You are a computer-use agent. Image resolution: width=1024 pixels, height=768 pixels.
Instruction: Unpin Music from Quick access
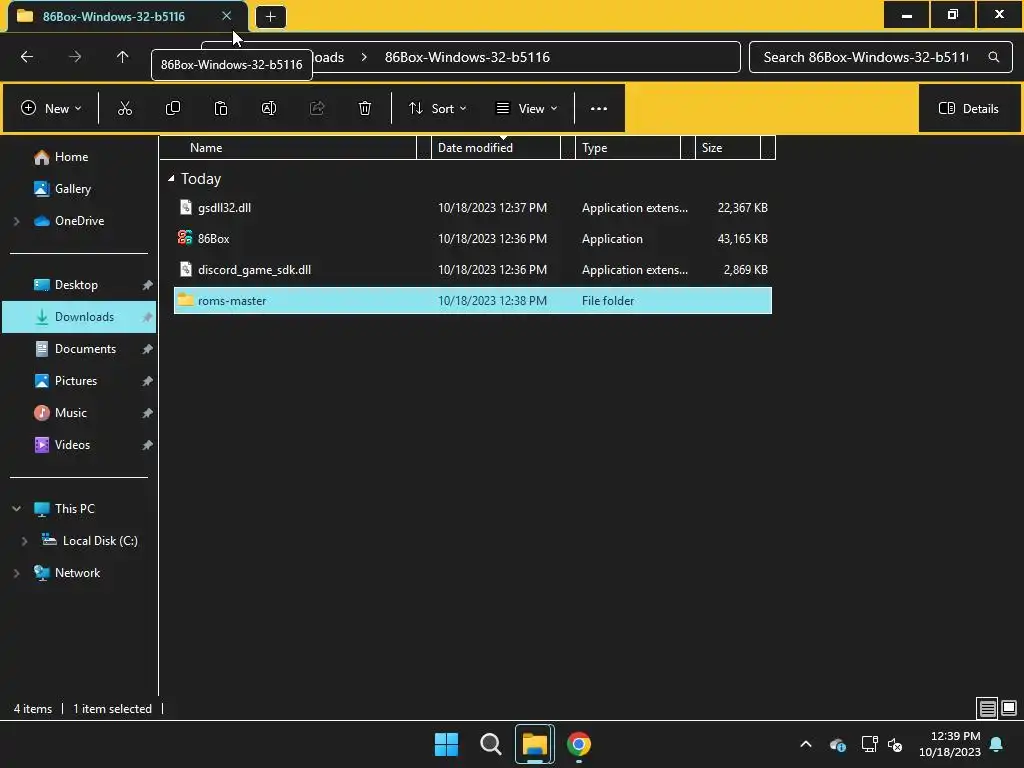click(x=148, y=413)
